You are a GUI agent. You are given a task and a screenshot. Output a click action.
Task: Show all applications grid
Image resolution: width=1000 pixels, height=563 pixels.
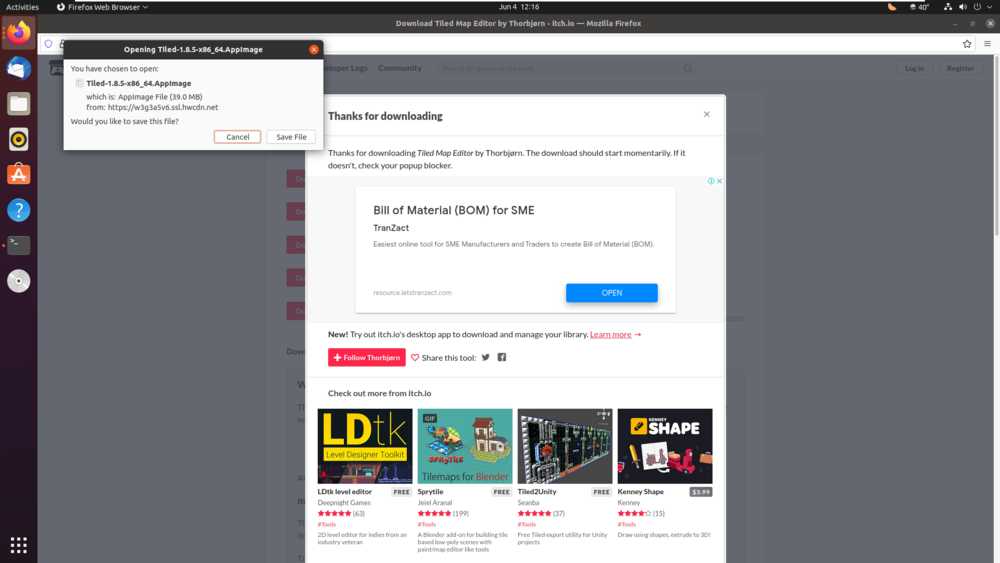[18, 545]
